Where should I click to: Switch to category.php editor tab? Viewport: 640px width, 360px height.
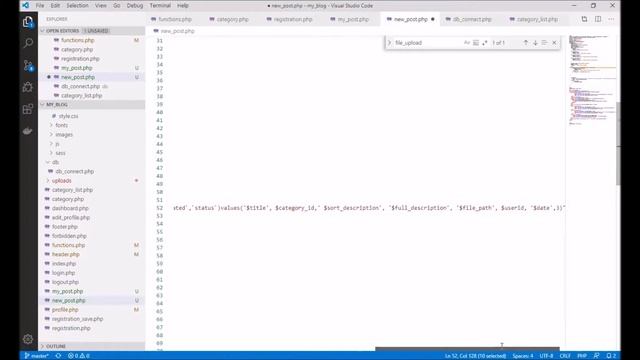(x=232, y=19)
